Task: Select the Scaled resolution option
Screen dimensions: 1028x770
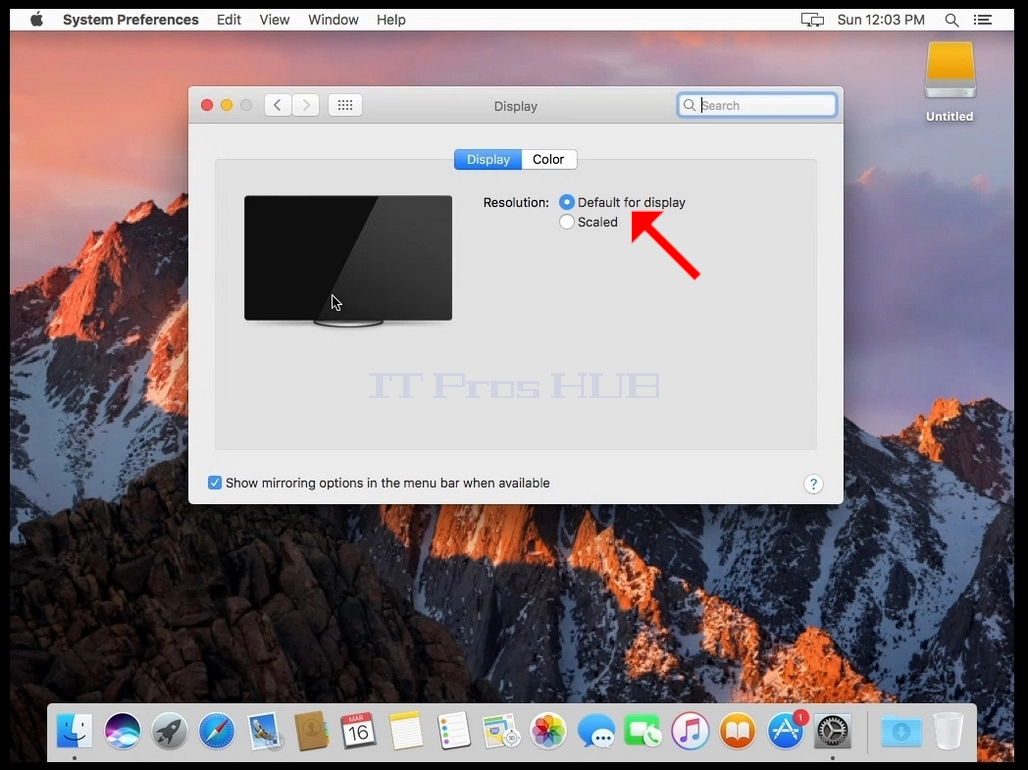Action: point(589,222)
